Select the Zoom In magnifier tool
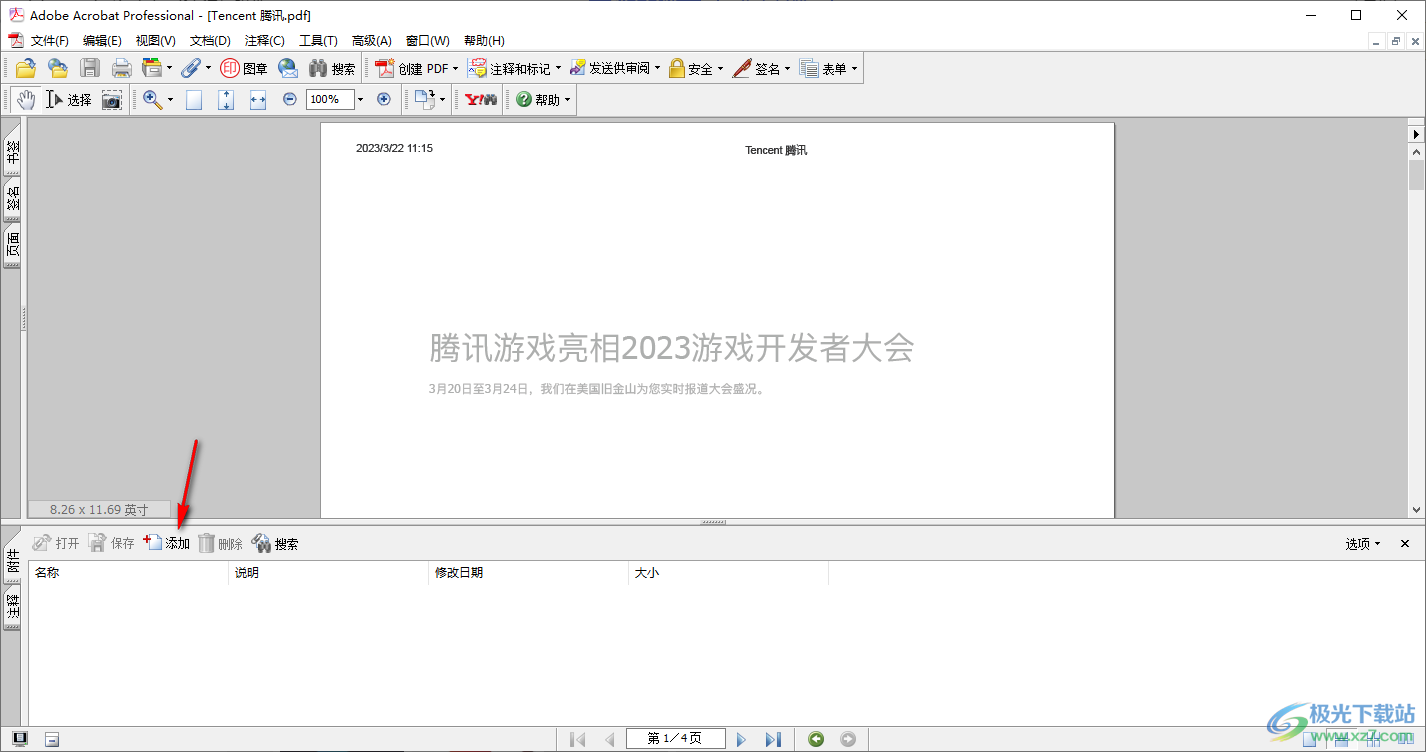 [x=153, y=99]
